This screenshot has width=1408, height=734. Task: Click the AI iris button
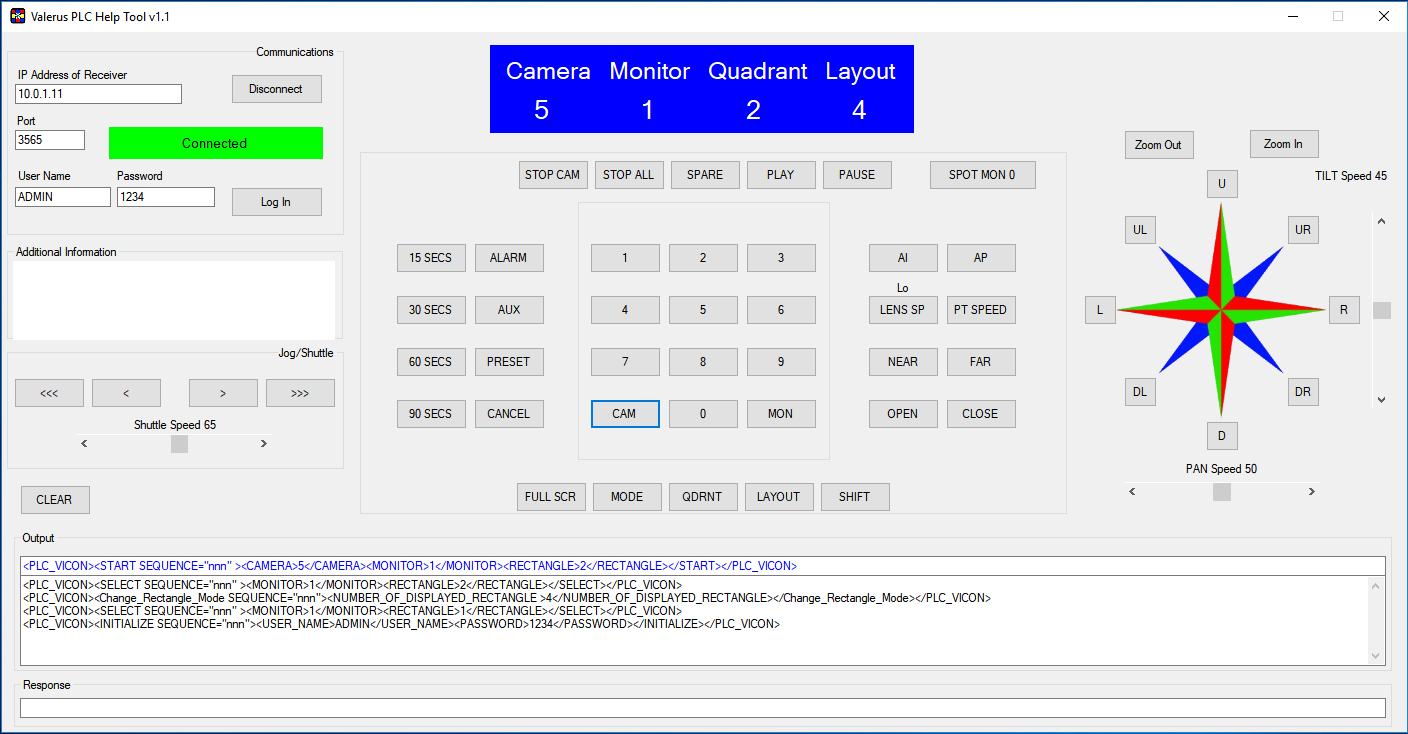[x=903, y=258]
